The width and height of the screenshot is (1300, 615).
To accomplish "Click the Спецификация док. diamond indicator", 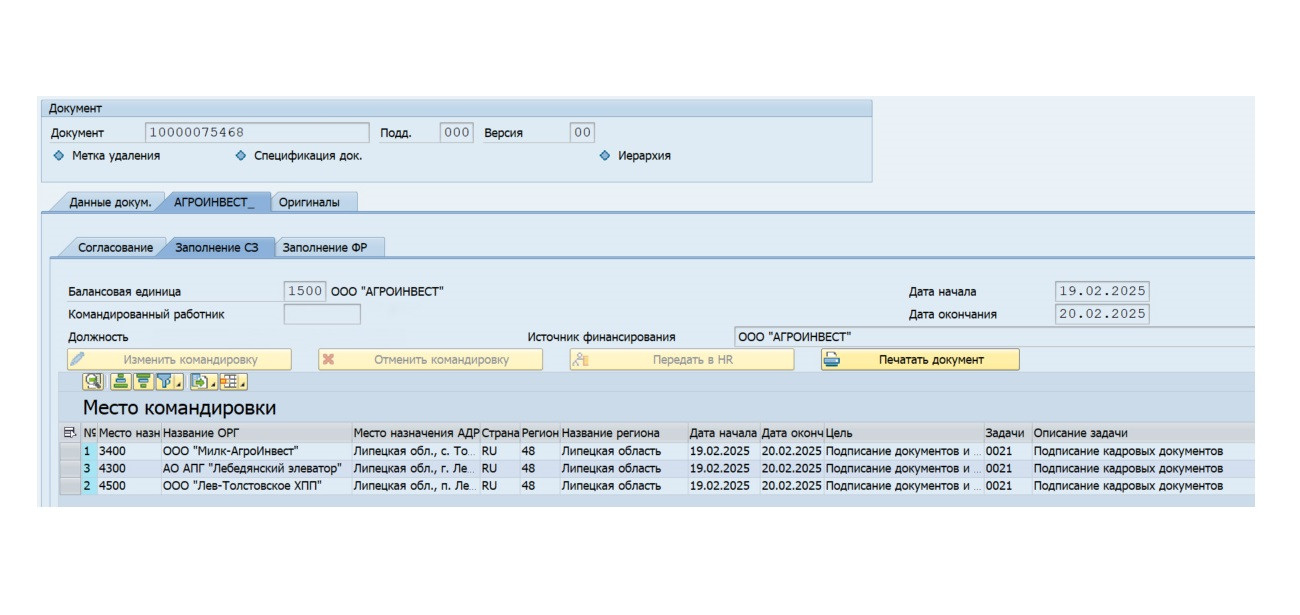I will coord(240,156).
